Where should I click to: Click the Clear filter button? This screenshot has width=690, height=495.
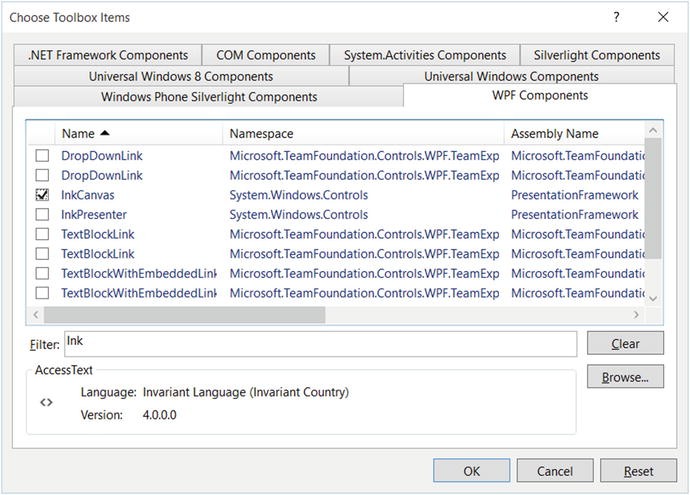[625, 343]
